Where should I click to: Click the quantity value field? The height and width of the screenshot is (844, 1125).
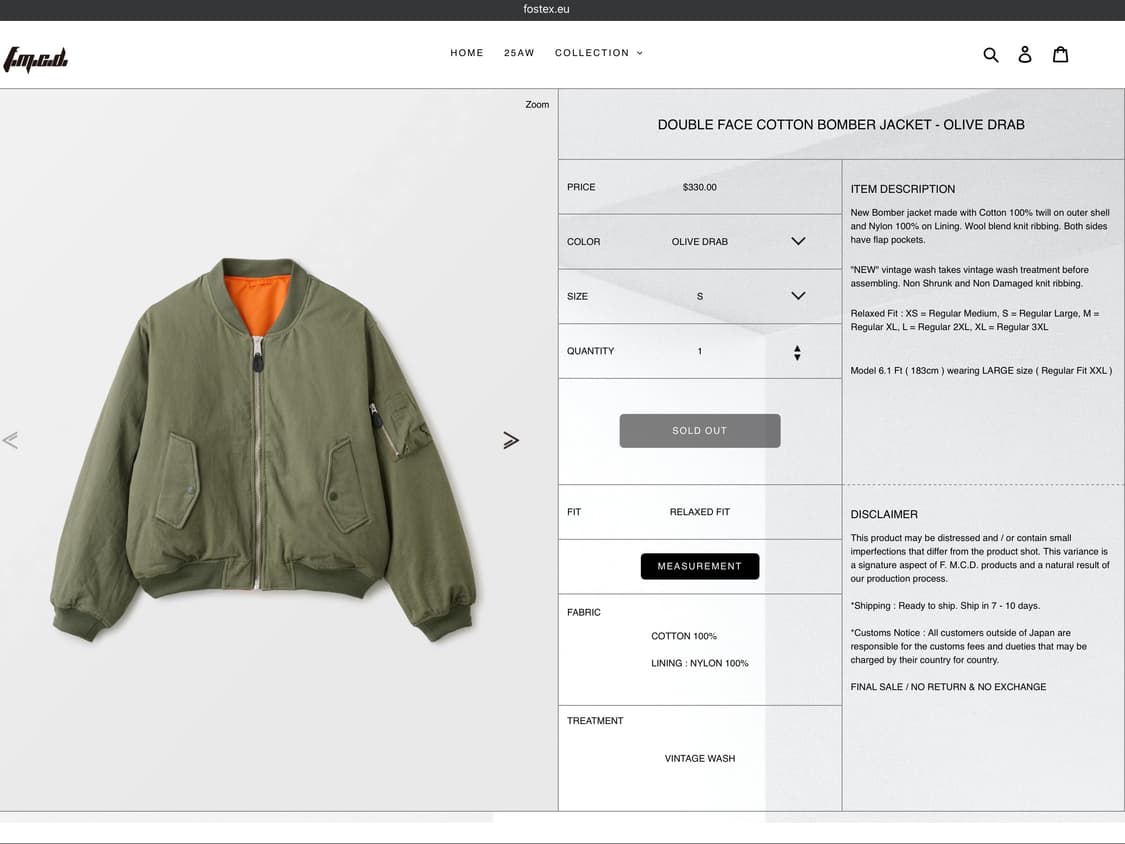pos(699,351)
